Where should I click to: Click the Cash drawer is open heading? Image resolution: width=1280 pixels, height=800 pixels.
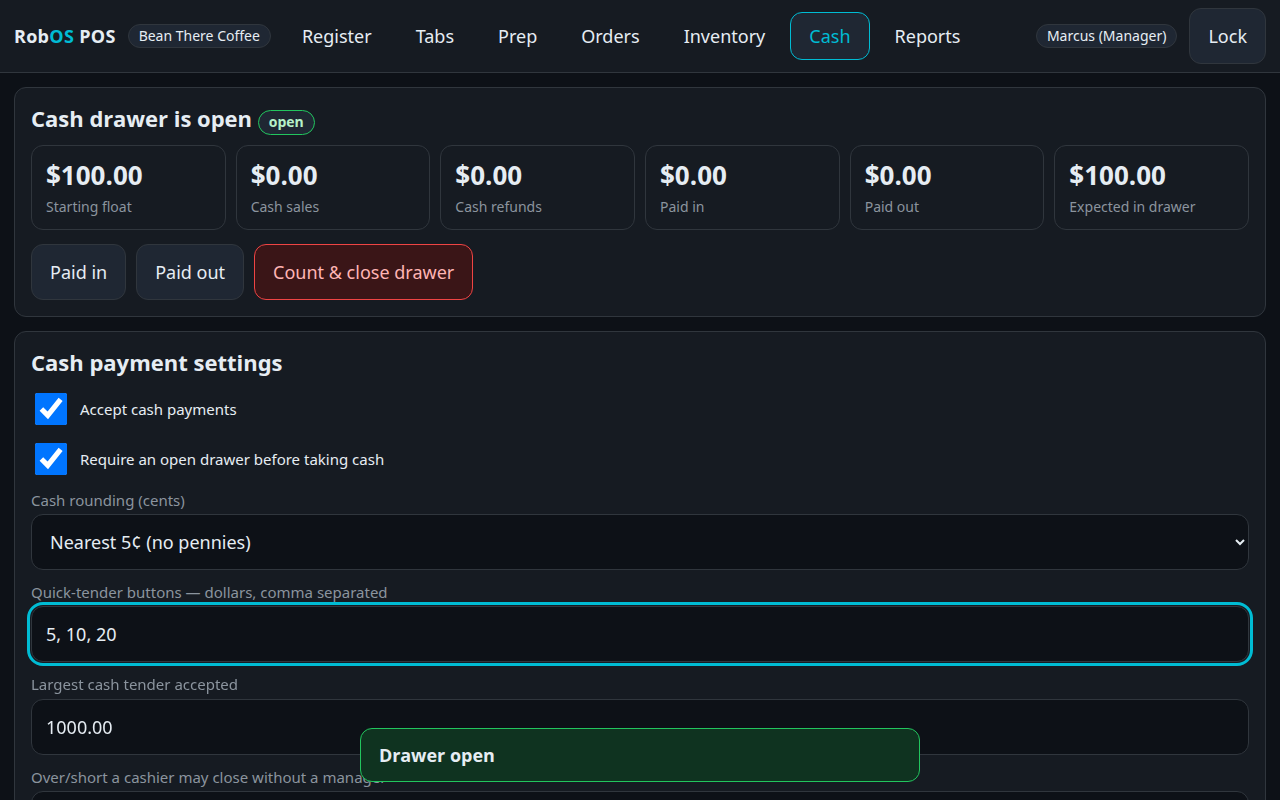[141, 119]
